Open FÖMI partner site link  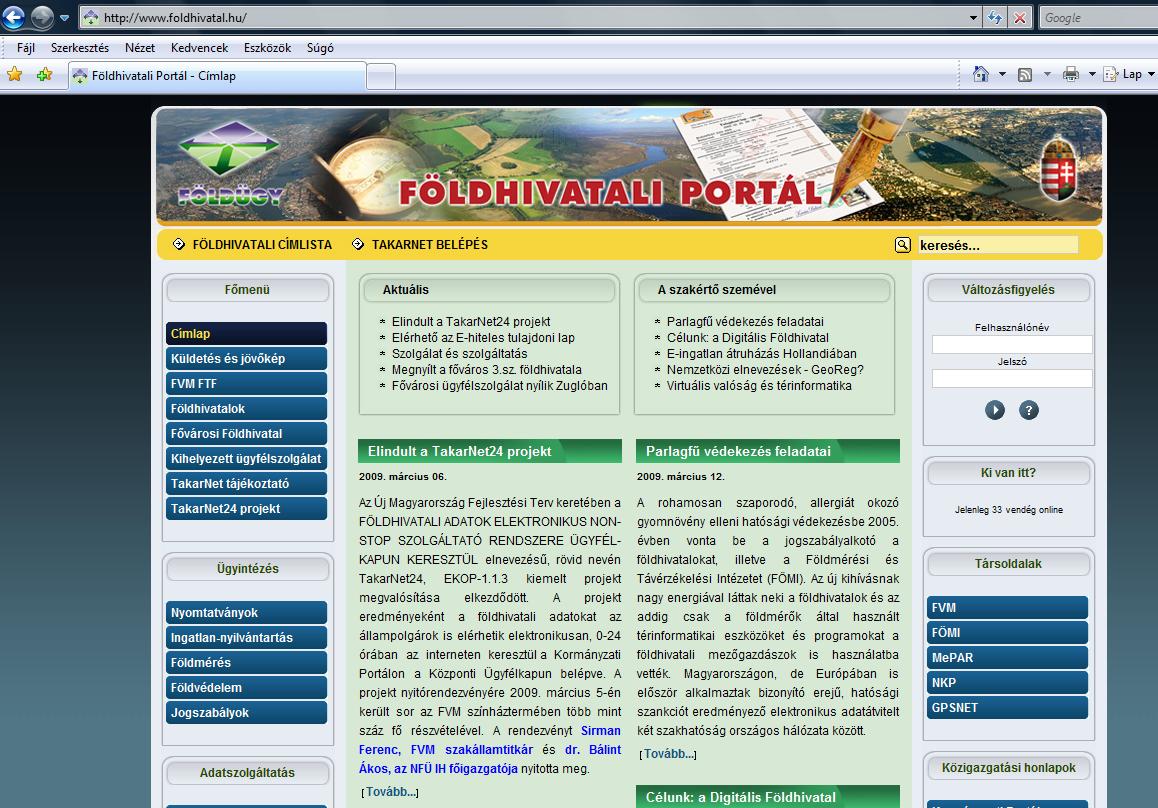click(1007, 633)
